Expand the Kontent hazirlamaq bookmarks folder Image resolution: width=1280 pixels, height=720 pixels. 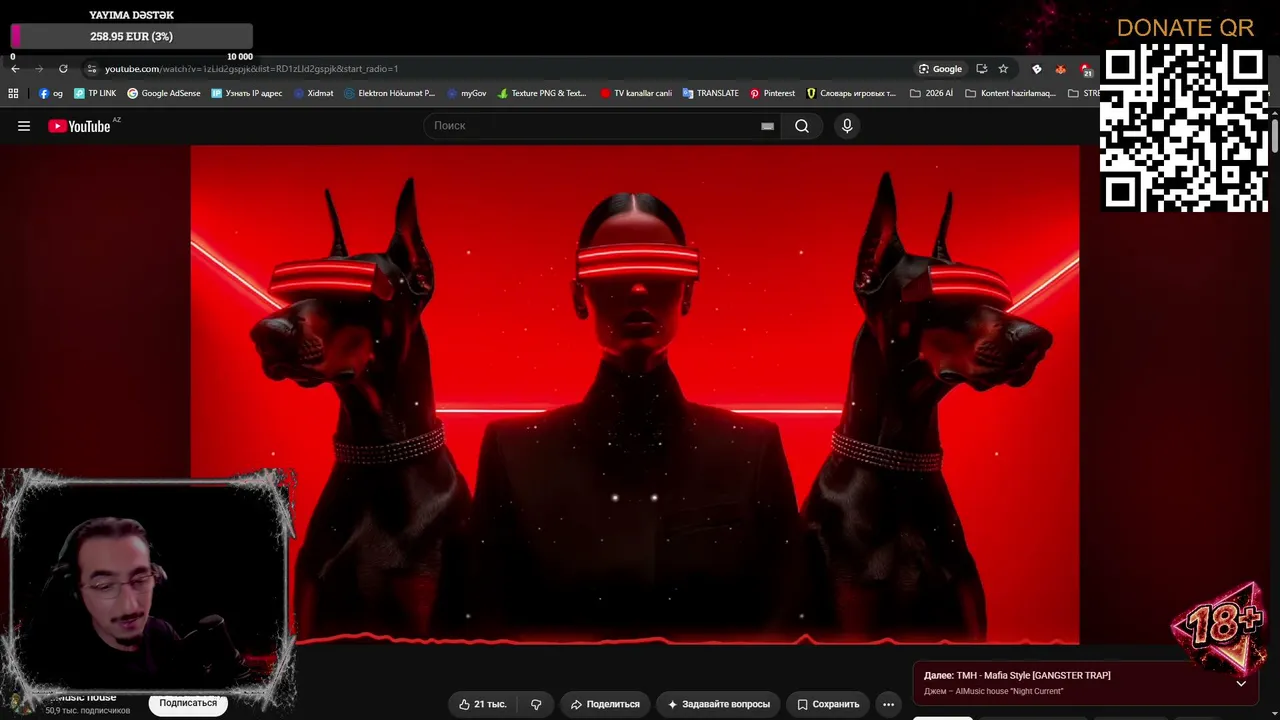pos(1010,93)
